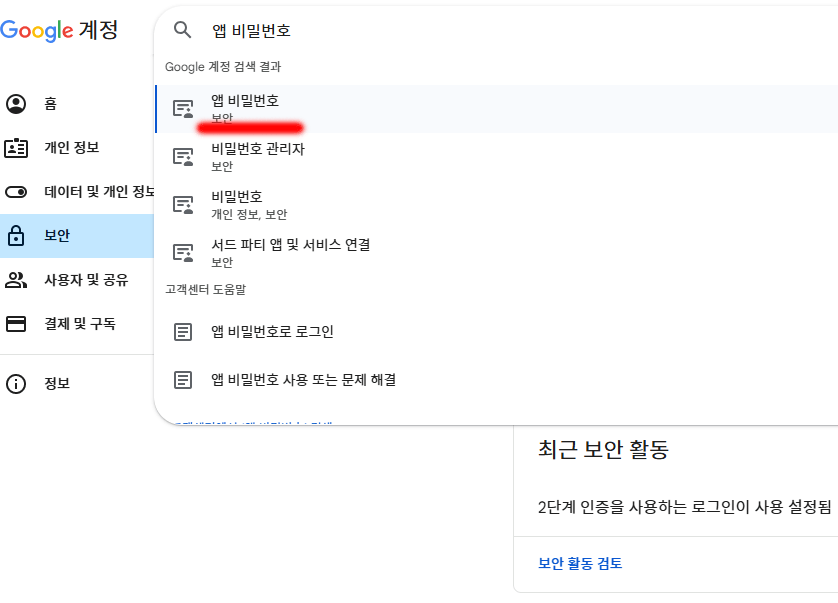Click the article icon beside 앱 비밀번호로 로그인
This screenshot has height=603, width=838.
coord(183,332)
